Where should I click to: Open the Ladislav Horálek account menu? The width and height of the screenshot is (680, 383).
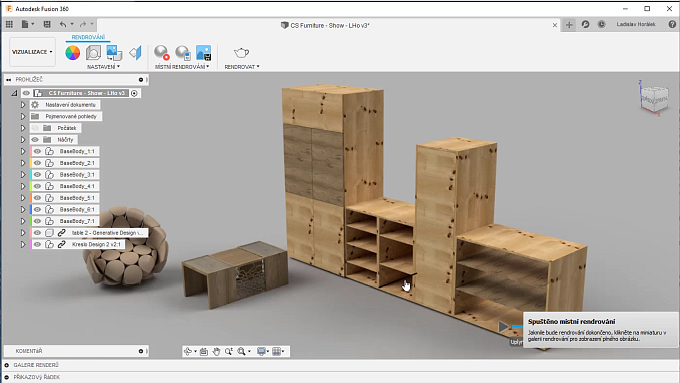[x=636, y=24]
